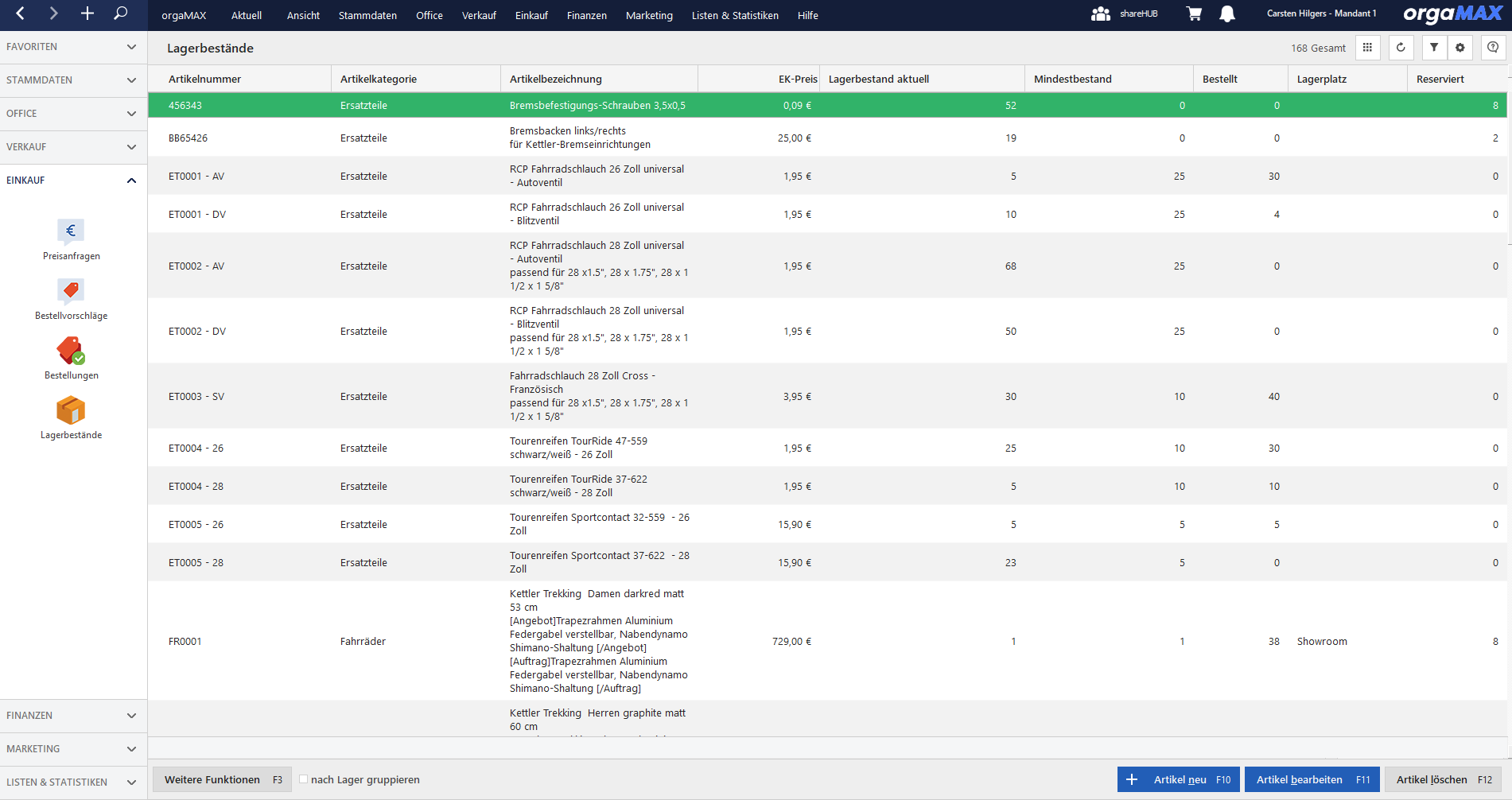1512x800 pixels.
Task: Open the Einkauf menu
Action: tap(531, 15)
